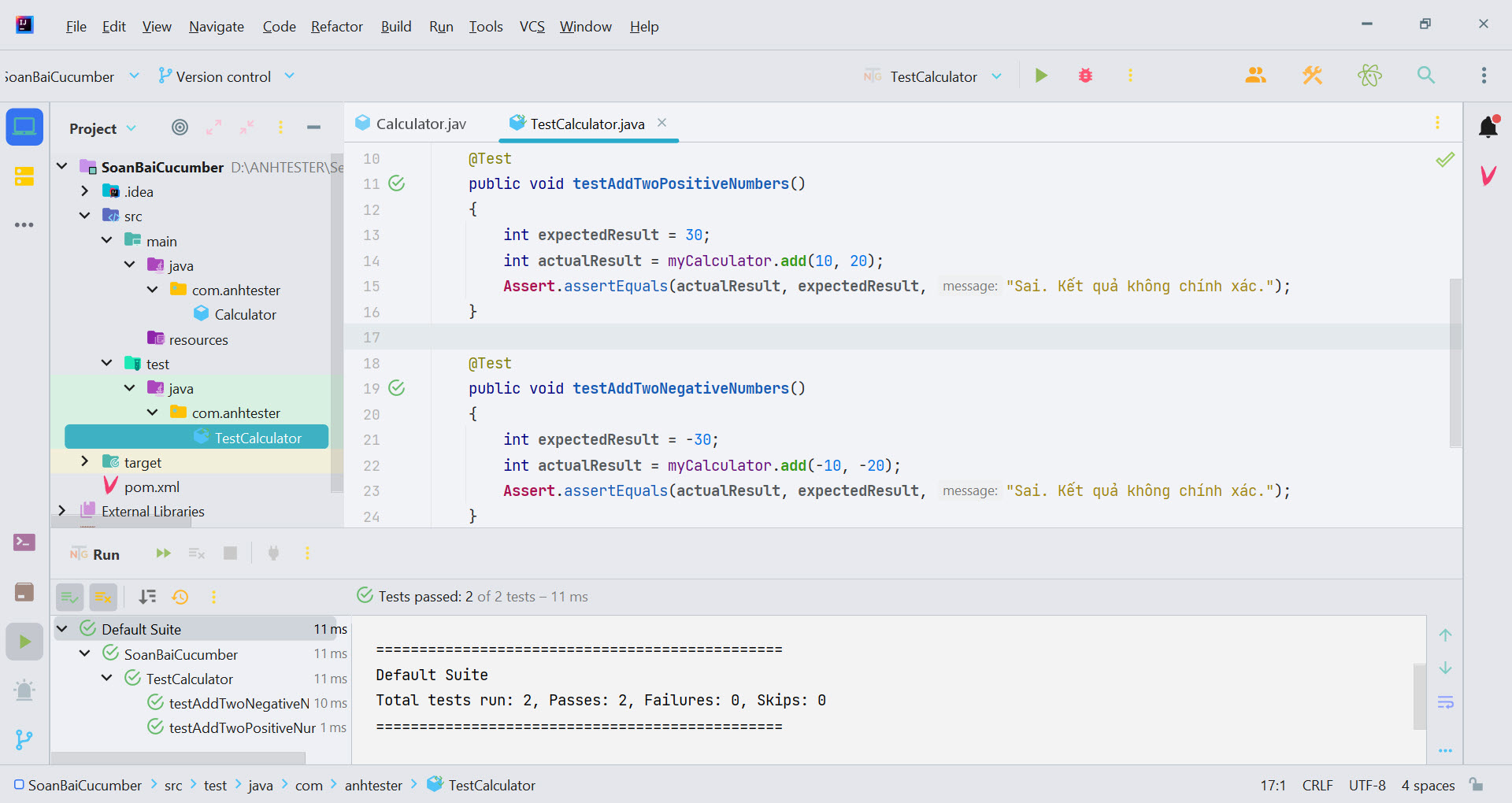Click 4 spaces indent status
The image size is (1512, 803).
click(1428, 786)
